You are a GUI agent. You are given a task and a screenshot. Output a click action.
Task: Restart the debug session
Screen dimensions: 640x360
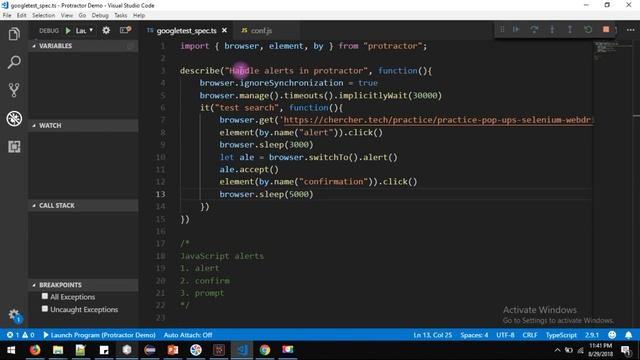pyautogui.click(x=588, y=29)
